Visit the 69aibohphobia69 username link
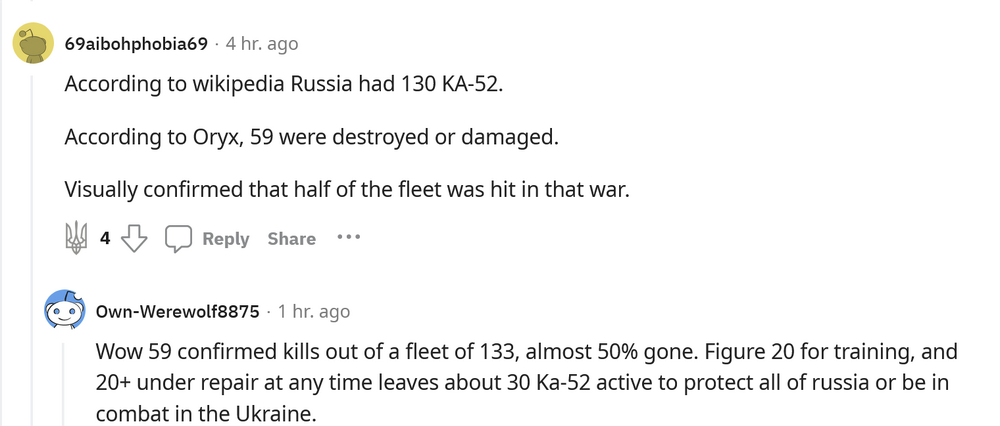 click(x=136, y=44)
